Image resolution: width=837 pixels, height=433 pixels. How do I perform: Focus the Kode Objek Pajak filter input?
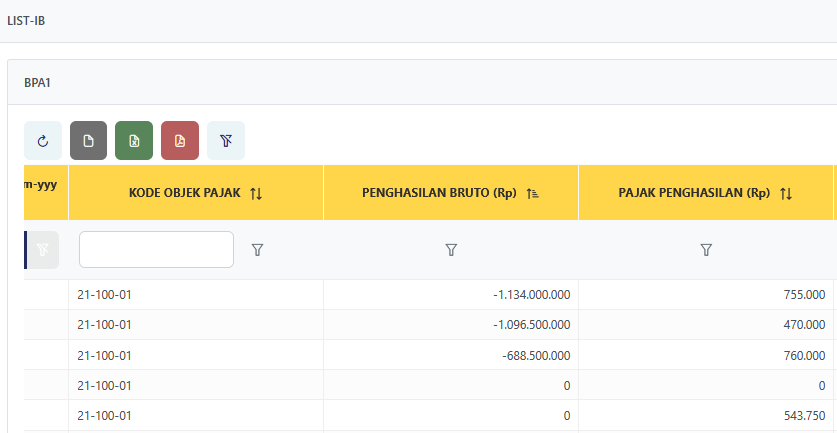coord(156,249)
